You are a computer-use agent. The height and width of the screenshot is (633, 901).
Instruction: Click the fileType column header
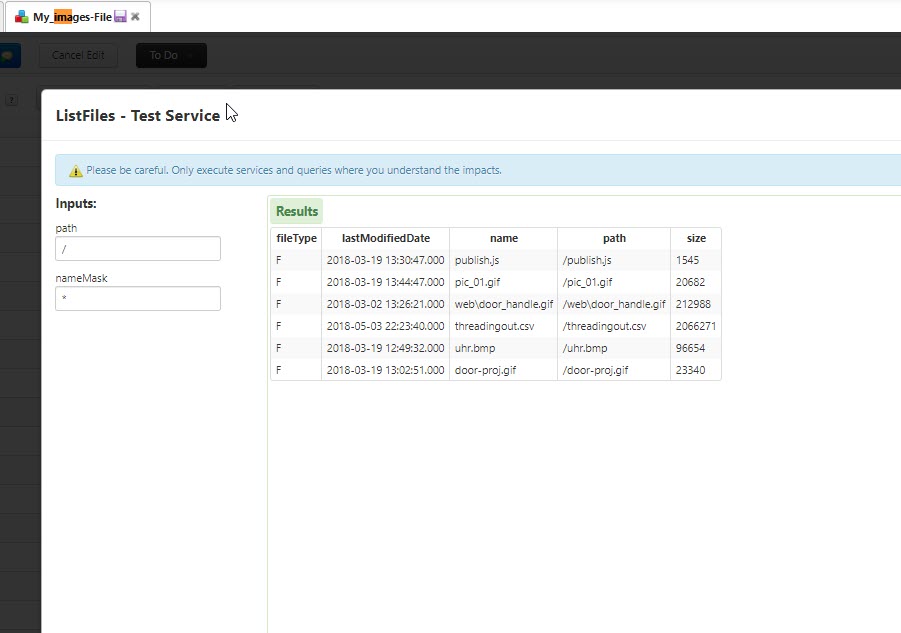point(295,238)
